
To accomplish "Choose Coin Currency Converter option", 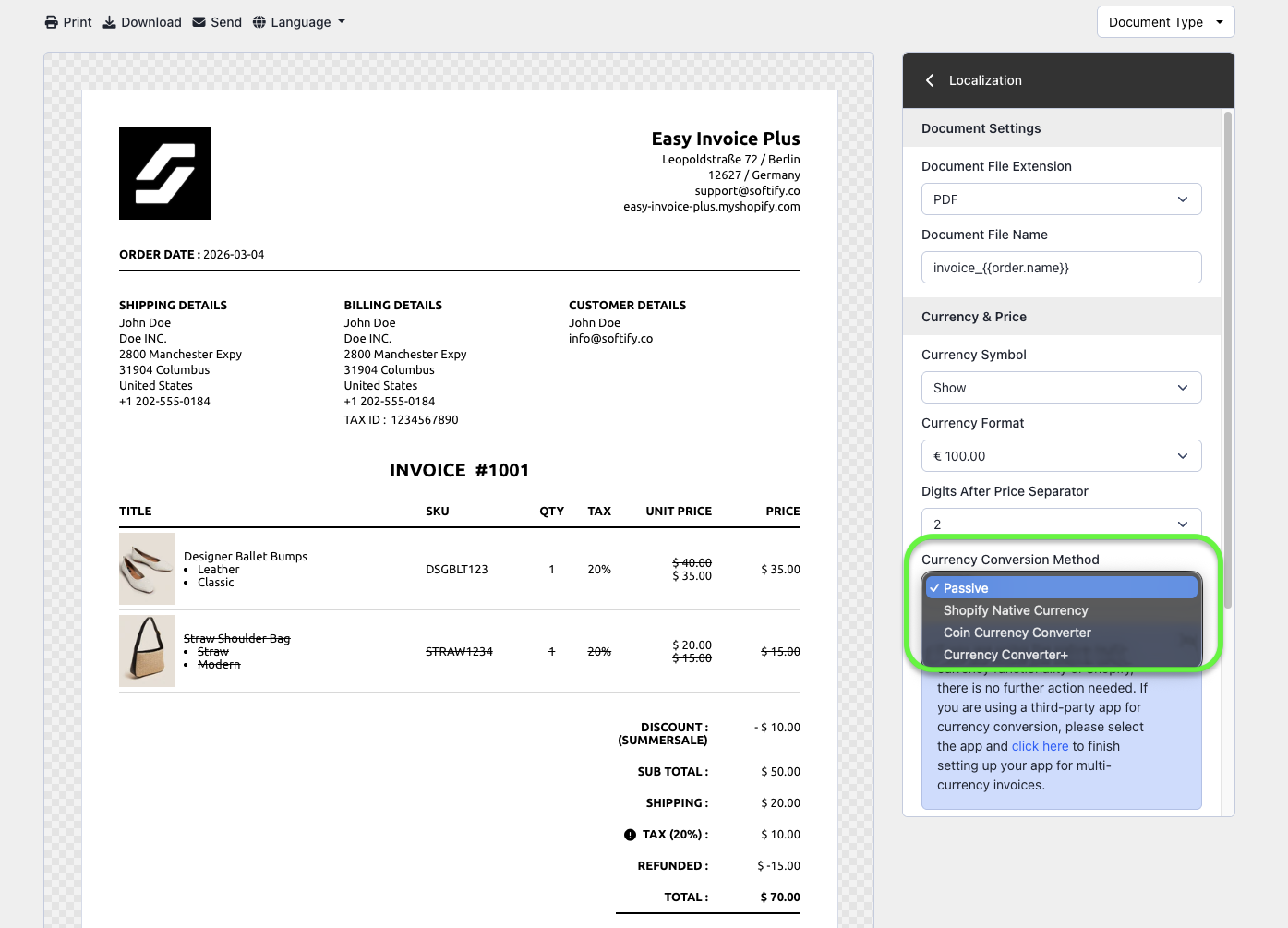I will tap(1017, 633).
